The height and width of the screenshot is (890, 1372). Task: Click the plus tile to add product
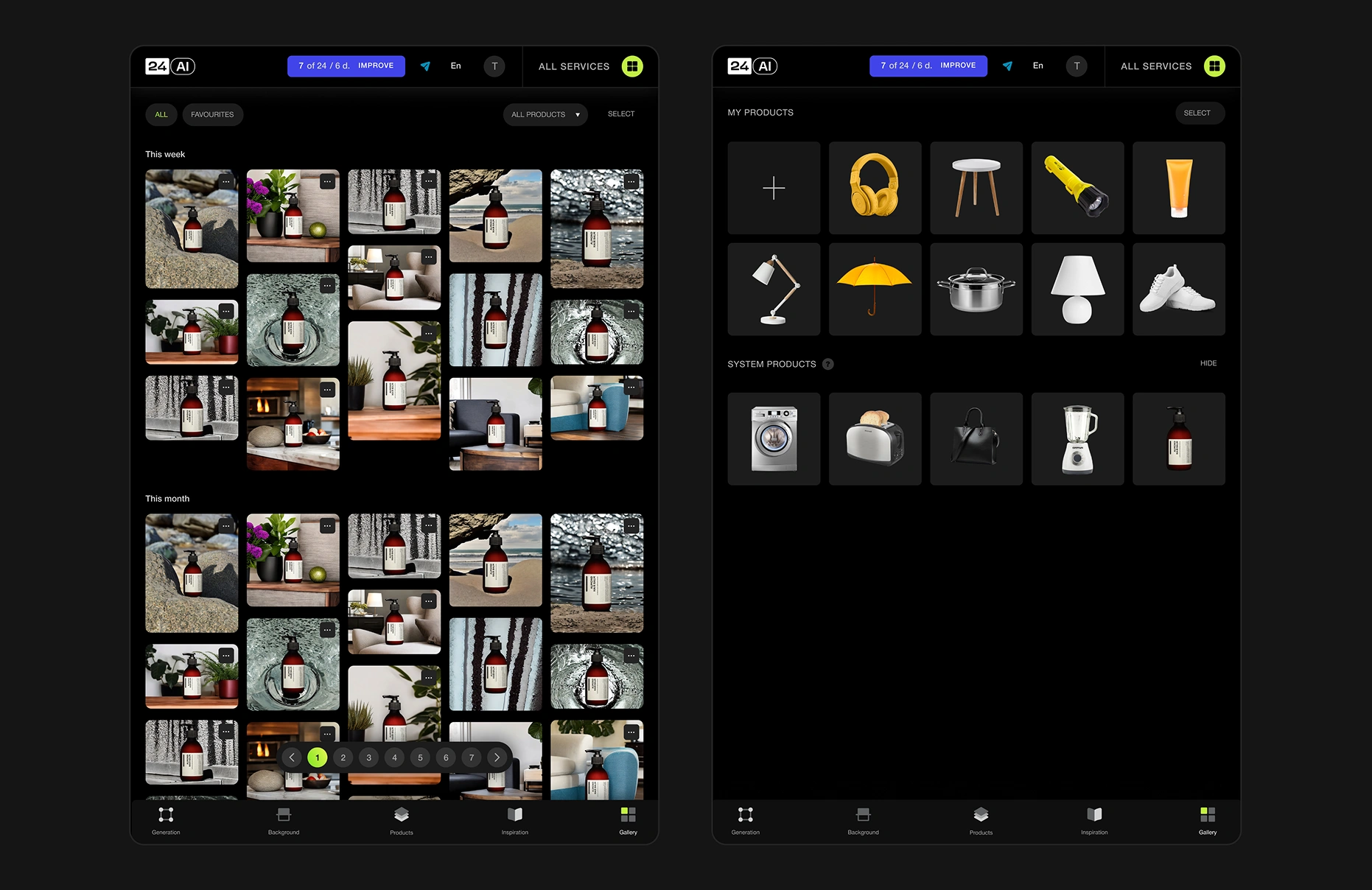coord(774,188)
